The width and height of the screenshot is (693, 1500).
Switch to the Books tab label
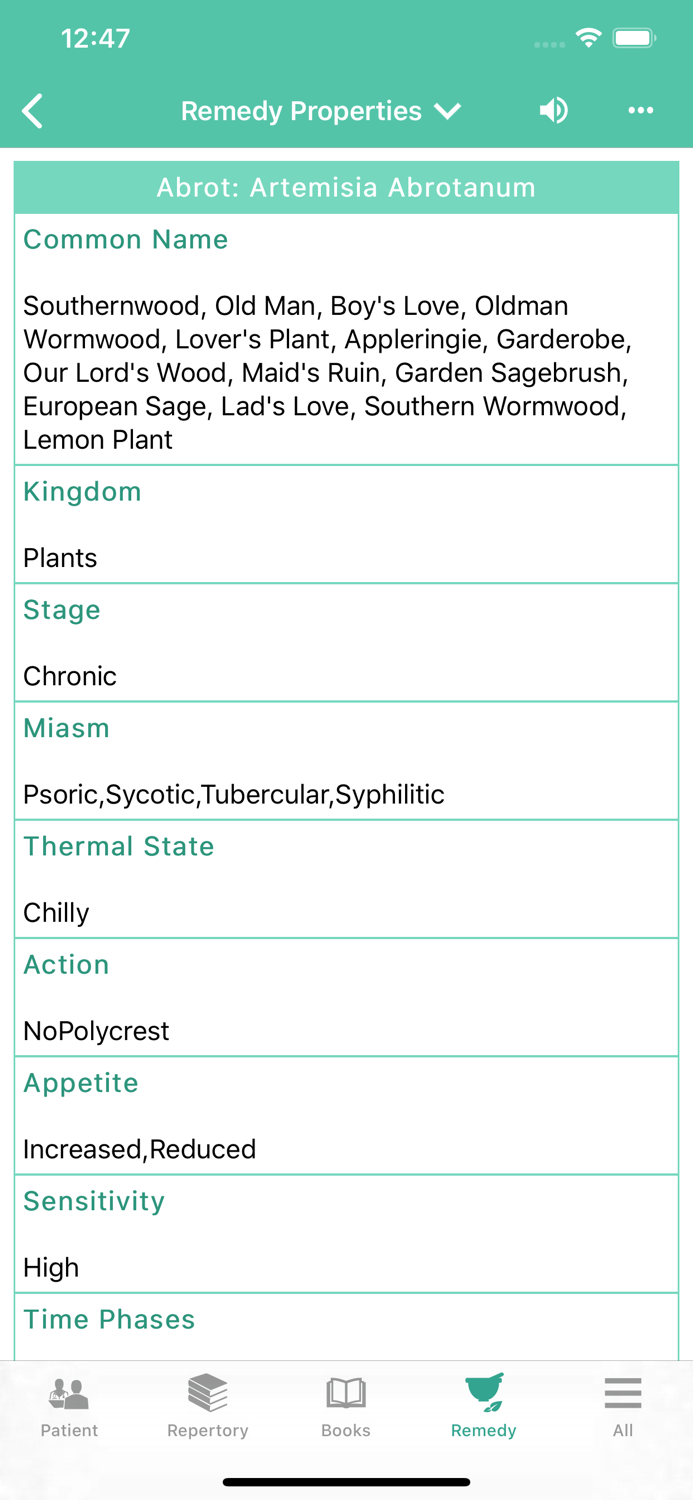click(346, 1431)
